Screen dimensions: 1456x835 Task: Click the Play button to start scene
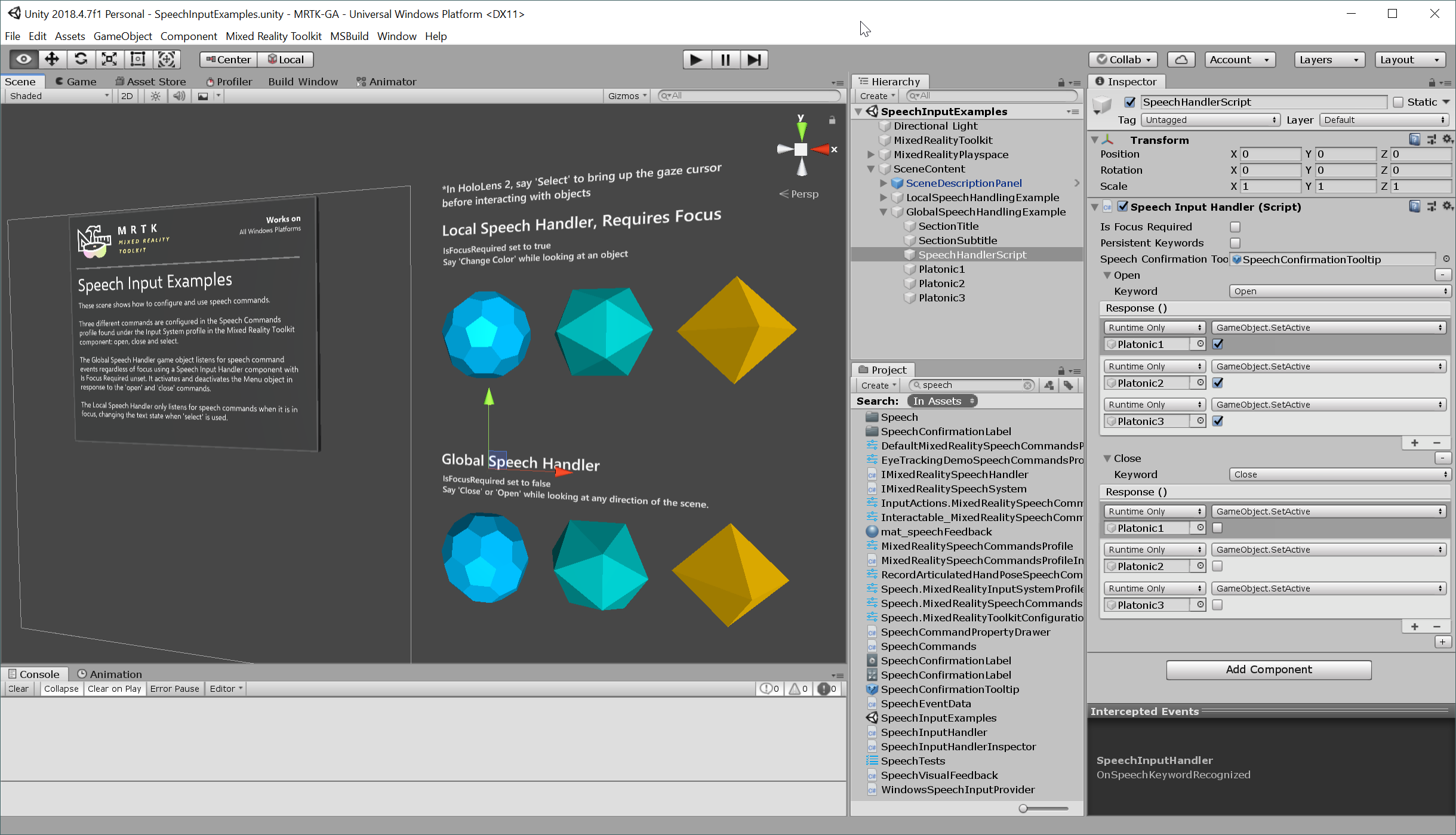697,59
